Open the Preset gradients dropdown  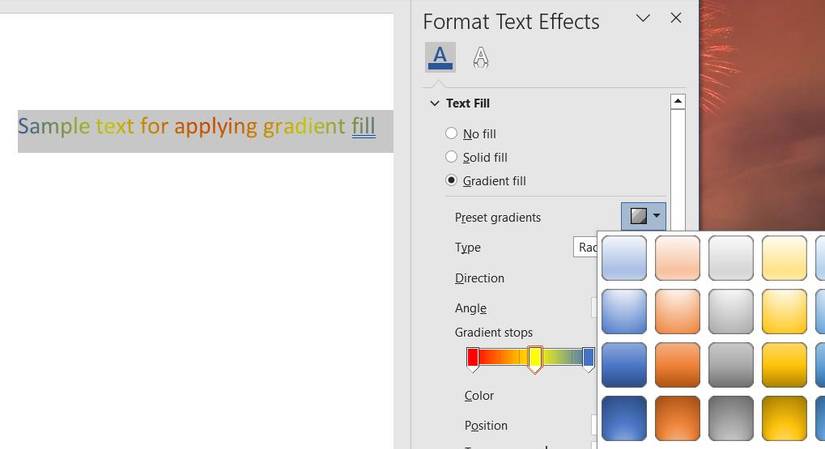643,216
